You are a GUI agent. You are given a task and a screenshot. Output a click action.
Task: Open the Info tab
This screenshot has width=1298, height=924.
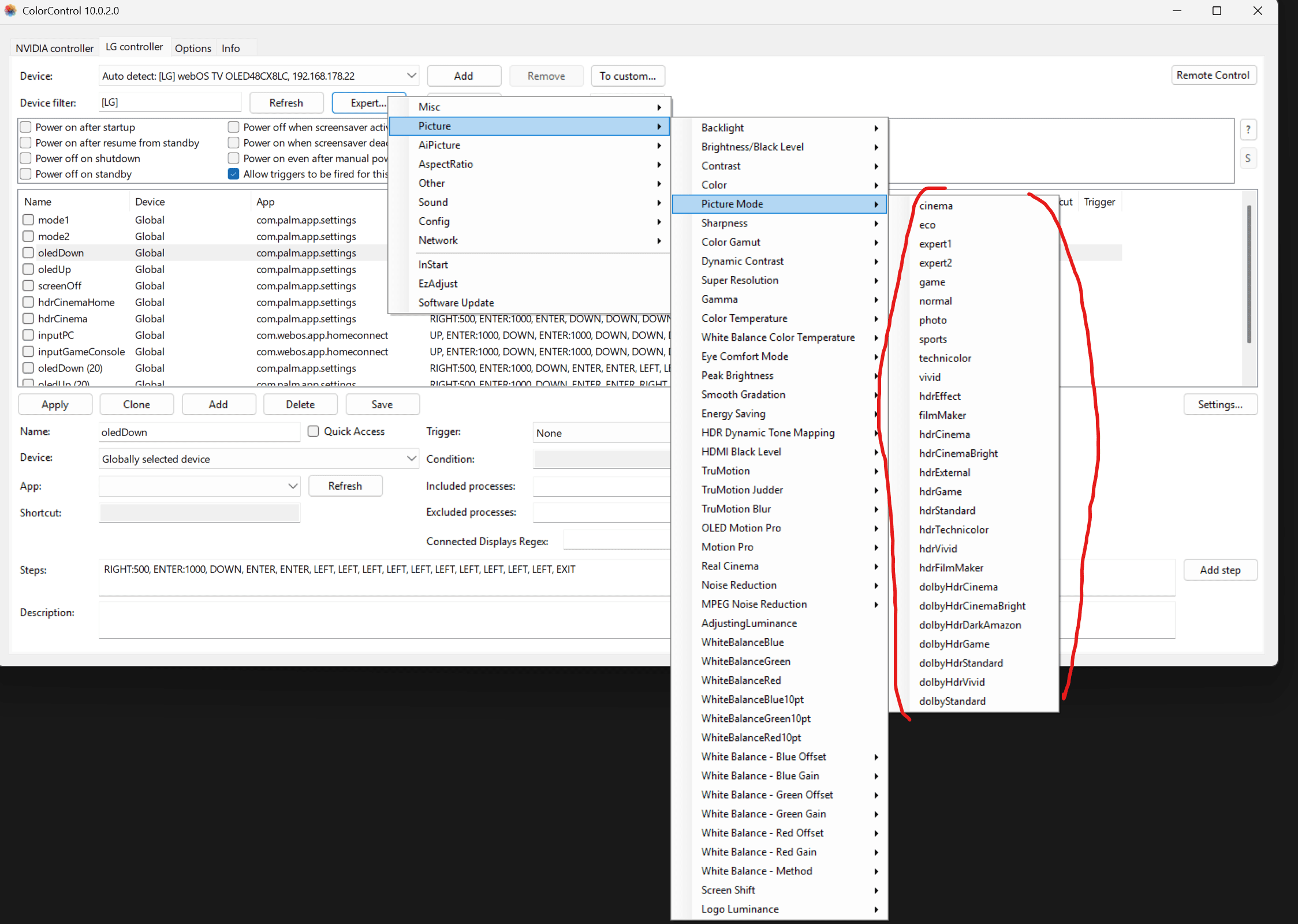(230, 48)
